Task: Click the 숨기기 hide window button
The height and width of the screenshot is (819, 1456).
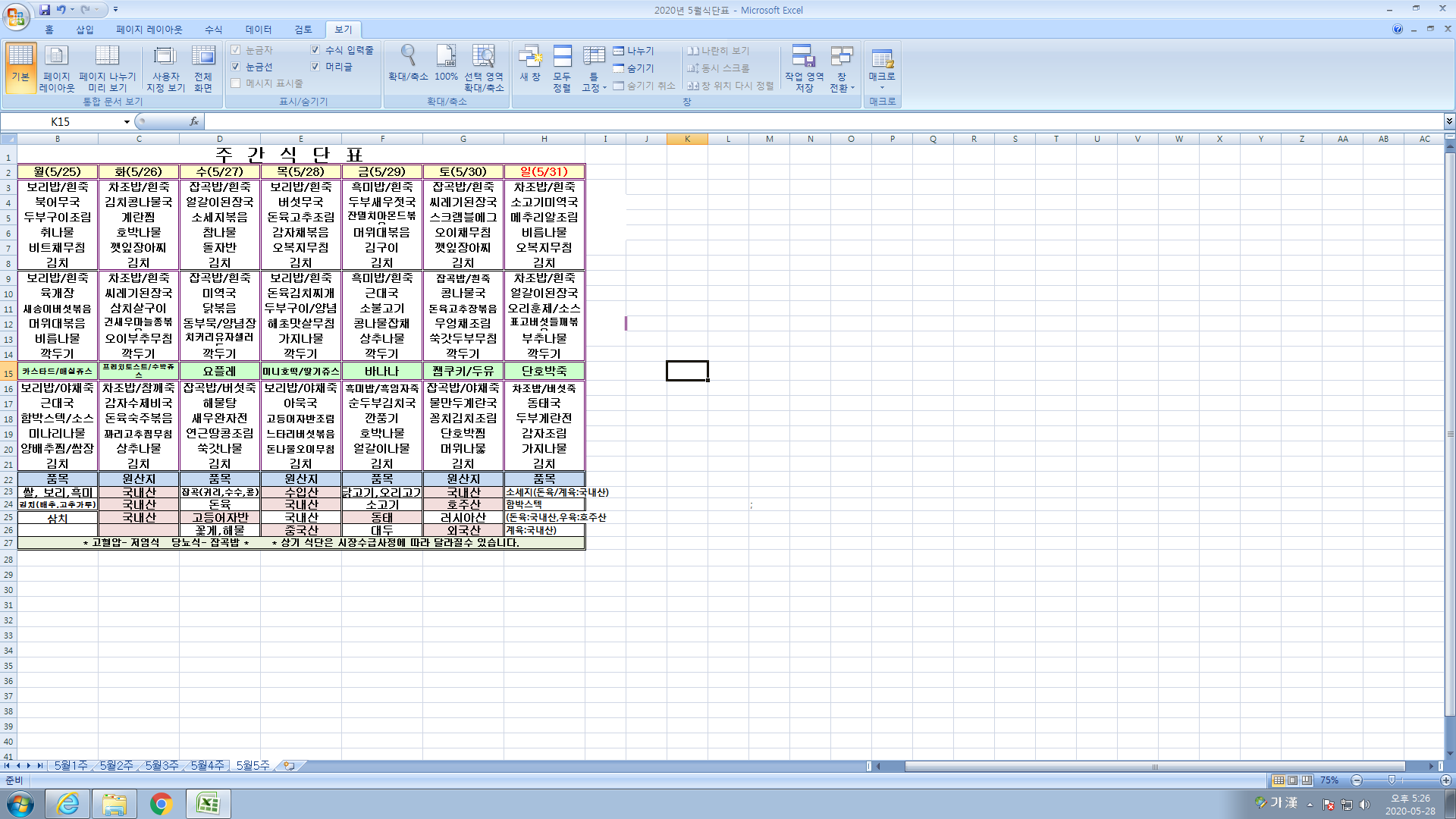Action: (634, 68)
